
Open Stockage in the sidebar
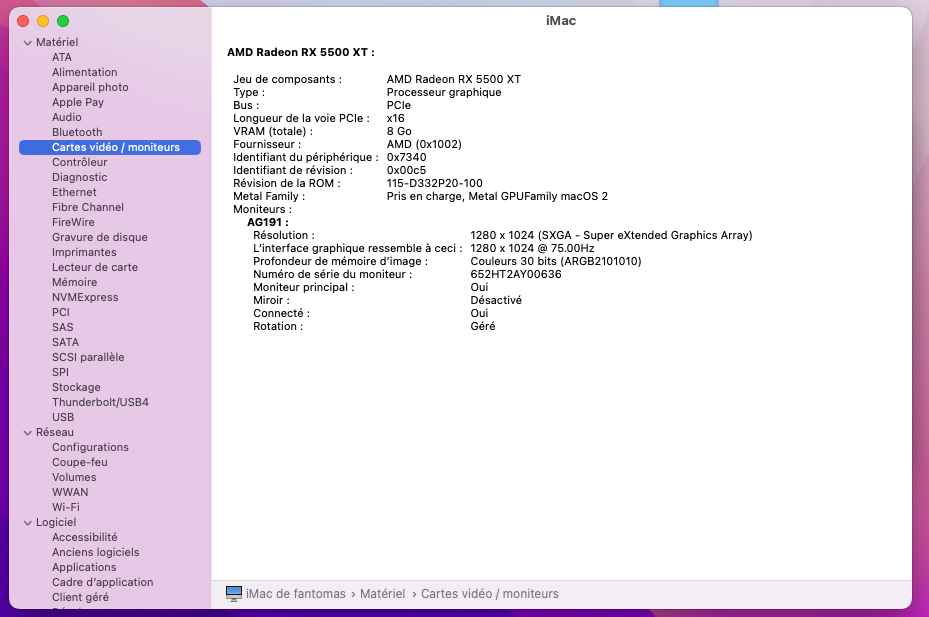(x=76, y=387)
